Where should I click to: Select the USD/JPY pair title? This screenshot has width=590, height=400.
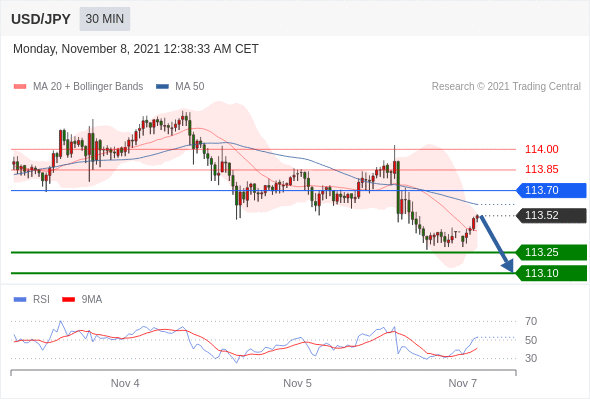point(41,19)
